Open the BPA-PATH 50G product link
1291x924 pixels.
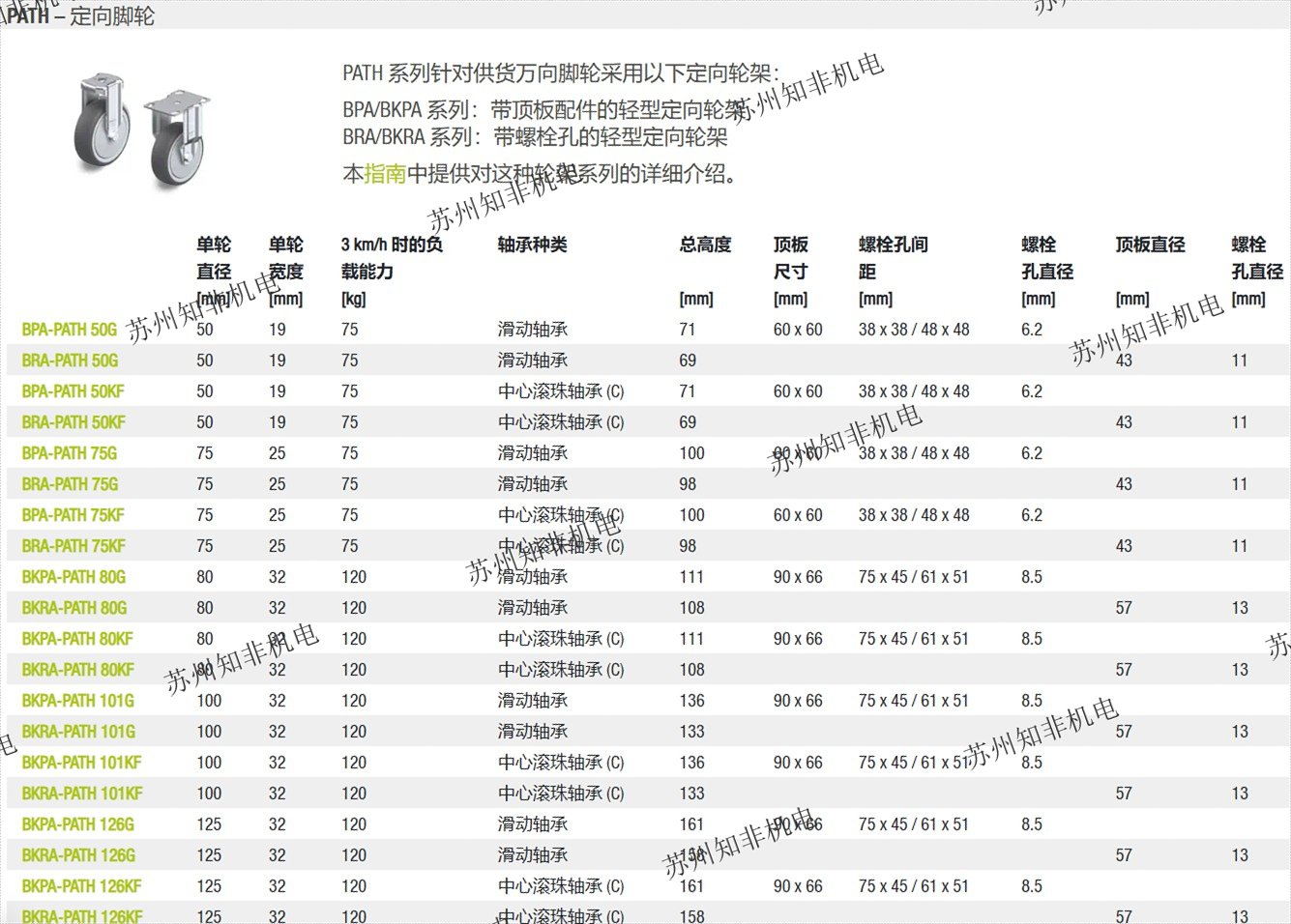coord(69,330)
